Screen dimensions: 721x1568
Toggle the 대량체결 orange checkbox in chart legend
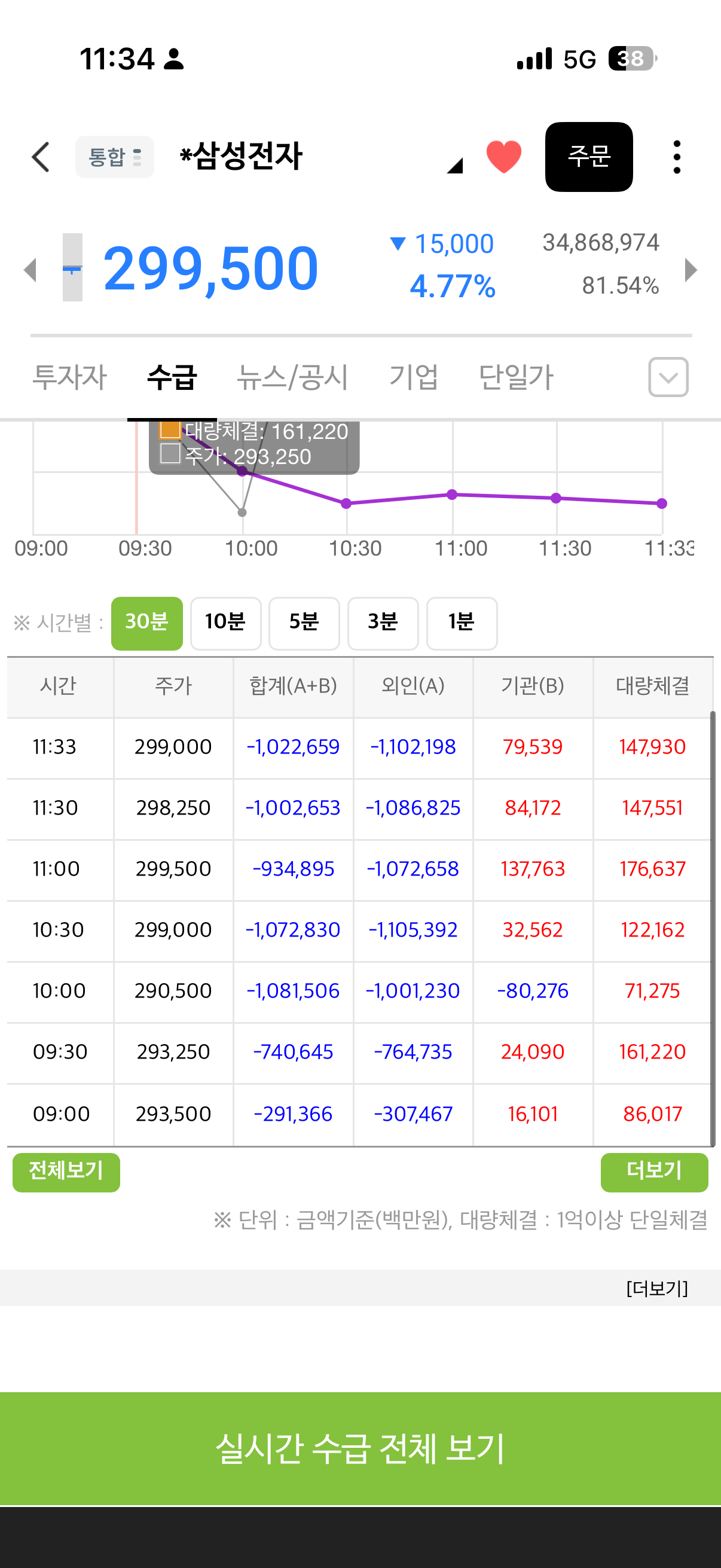(170, 430)
